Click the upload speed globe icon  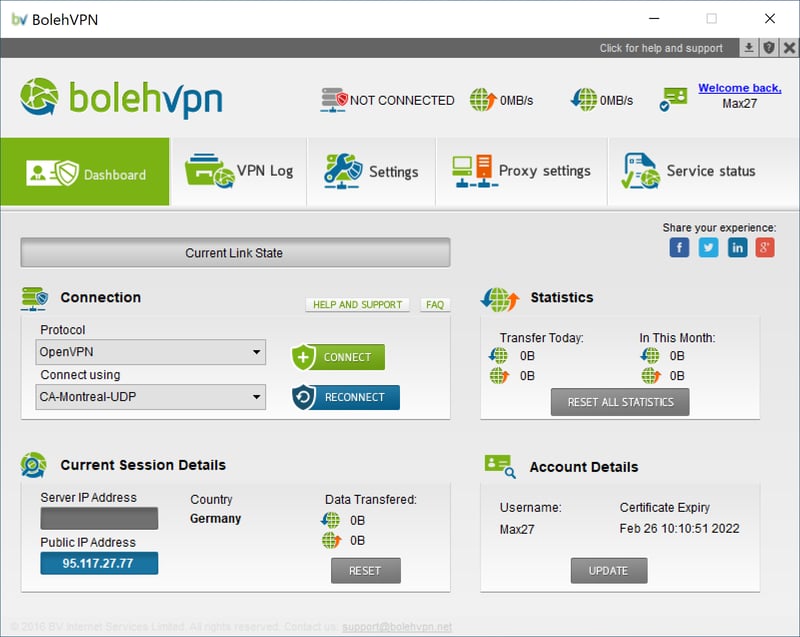tap(483, 99)
